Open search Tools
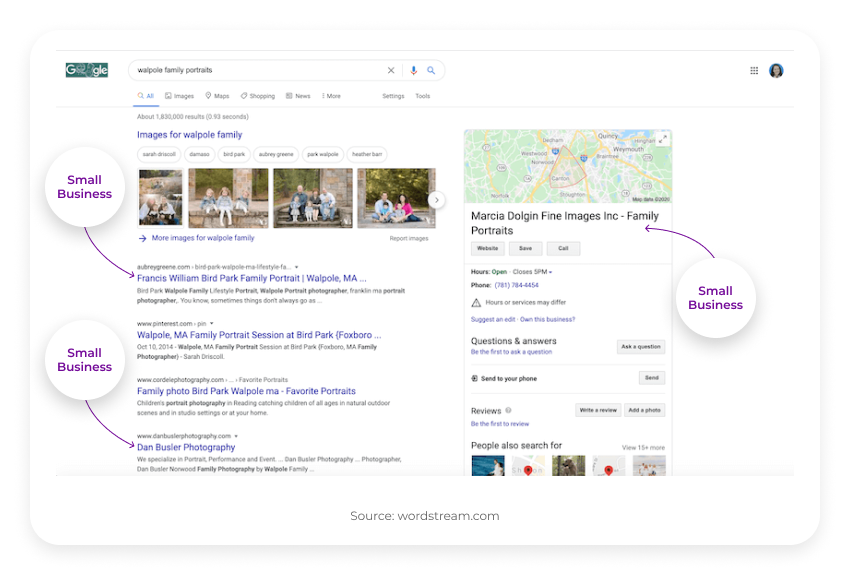The height and width of the screenshot is (575, 850). coord(423,96)
